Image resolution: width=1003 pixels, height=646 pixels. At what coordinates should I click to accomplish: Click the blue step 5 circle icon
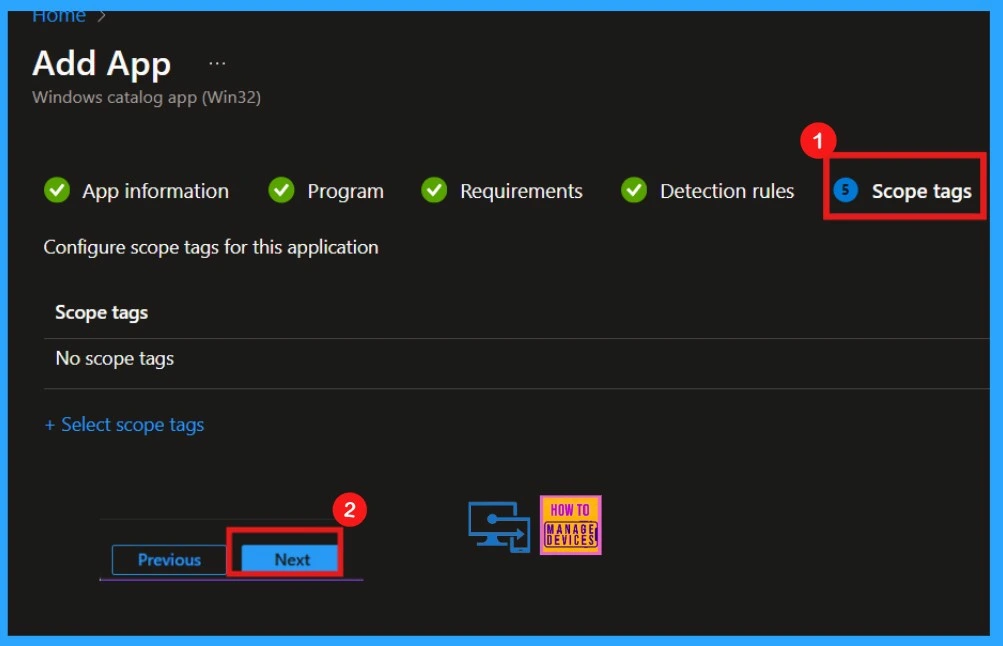coord(845,190)
